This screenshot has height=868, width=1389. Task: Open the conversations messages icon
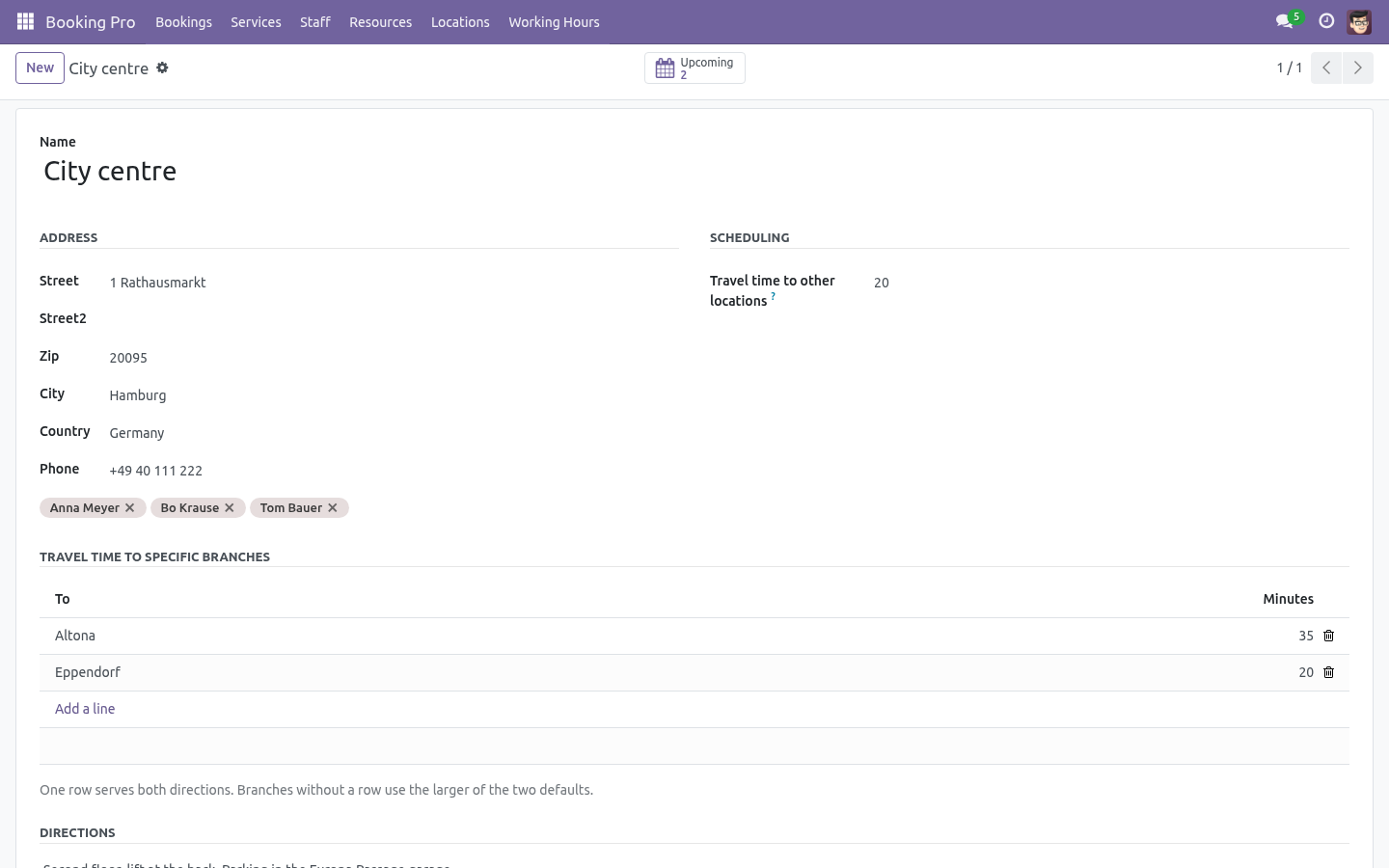coord(1284,21)
